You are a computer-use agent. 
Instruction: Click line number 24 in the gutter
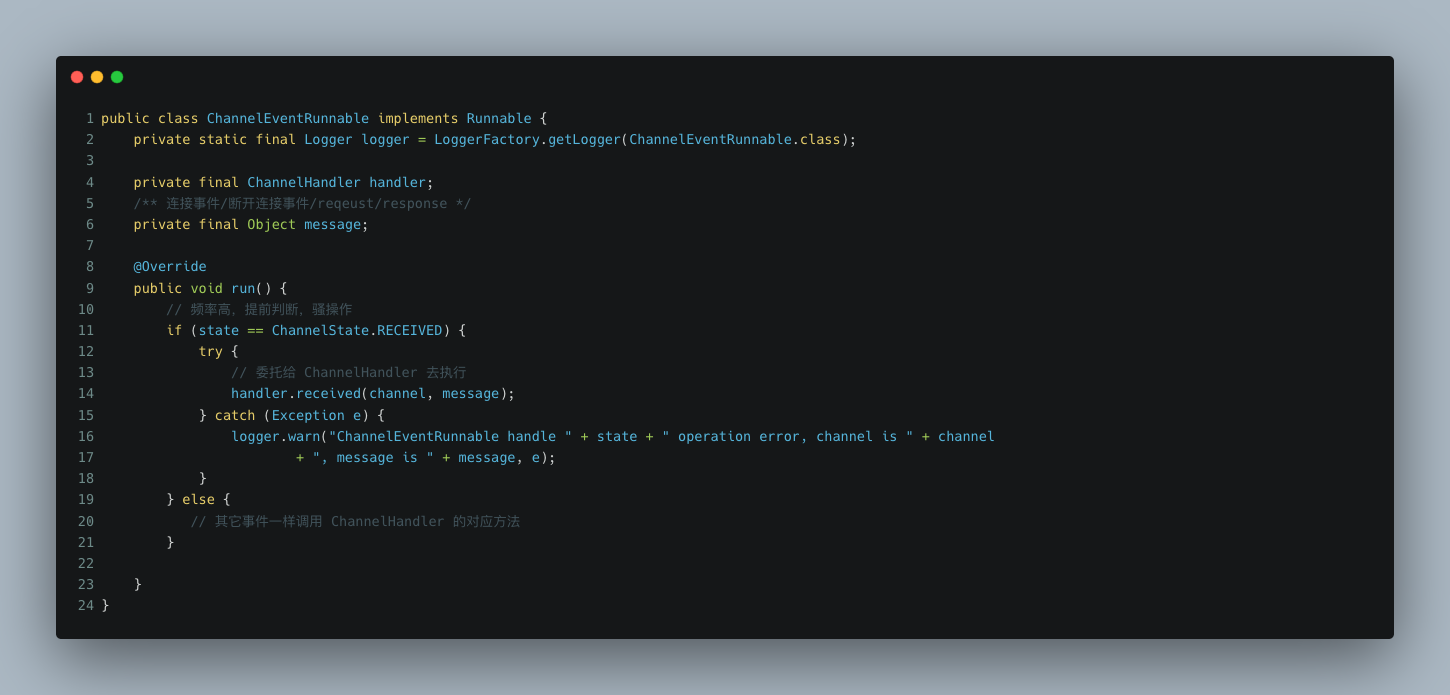pos(85,605)
